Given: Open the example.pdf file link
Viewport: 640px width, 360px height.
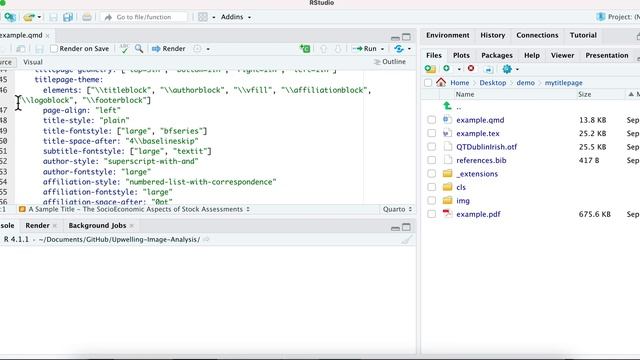Looking at the screenshot, I should (478, 214).
